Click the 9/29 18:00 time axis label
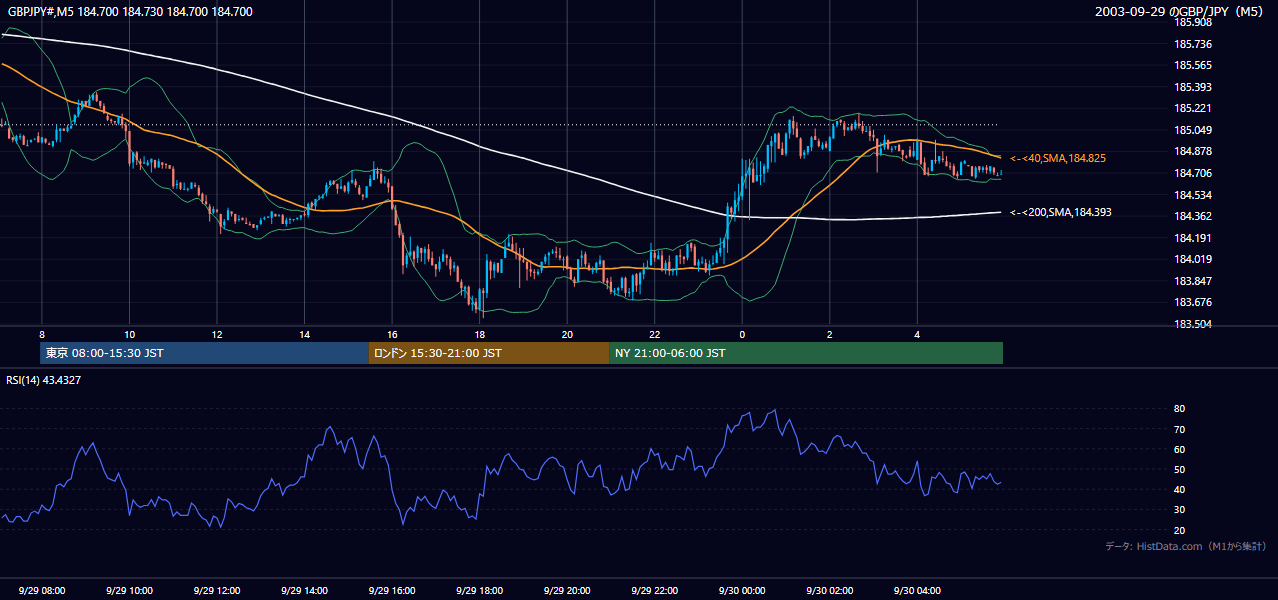Viewport: 1278px width, 600px height. (x=480, y=590)
